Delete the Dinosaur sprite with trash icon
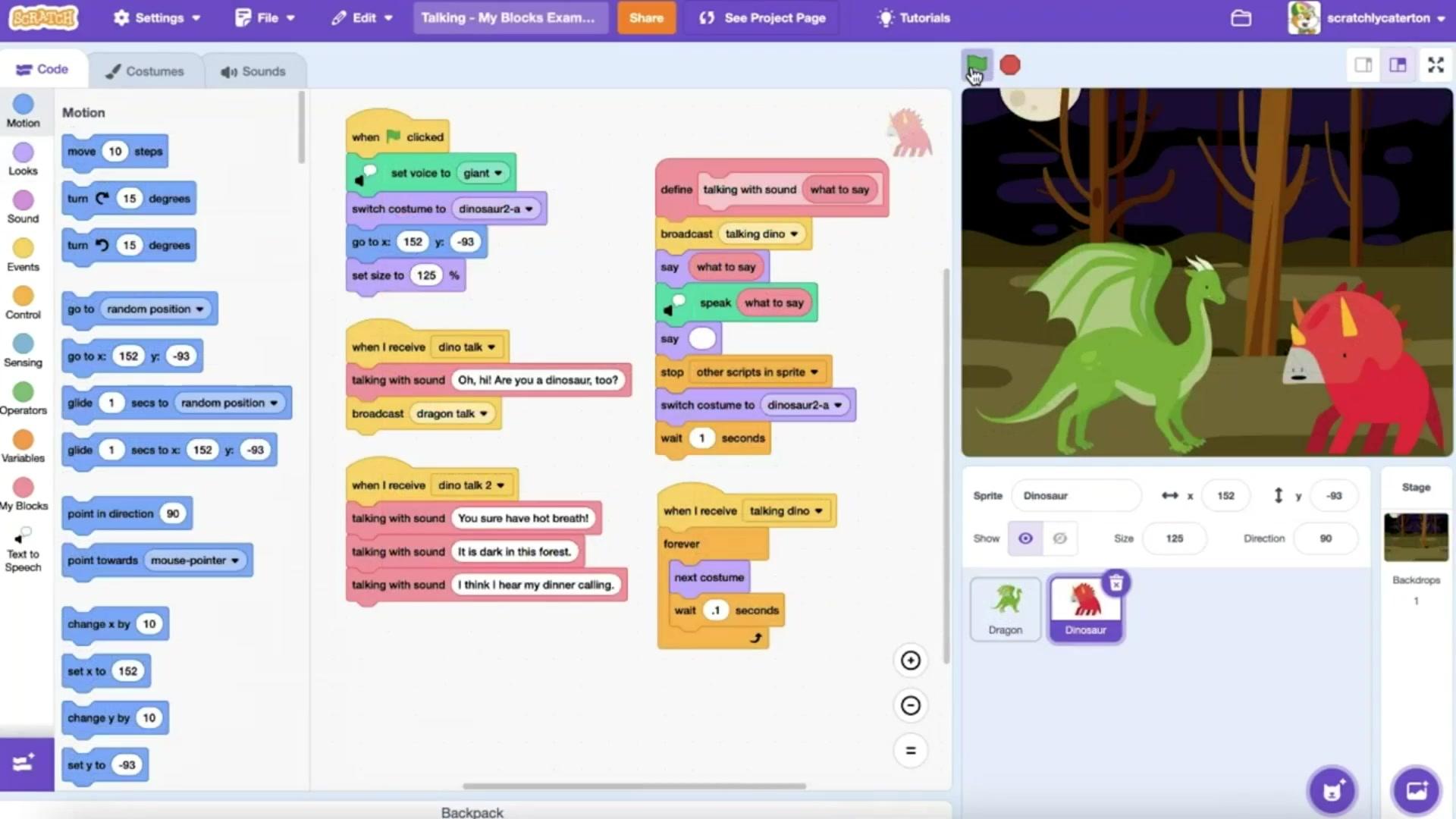This screenshot has height=819, width=1456. click(x=1116, y=583)
